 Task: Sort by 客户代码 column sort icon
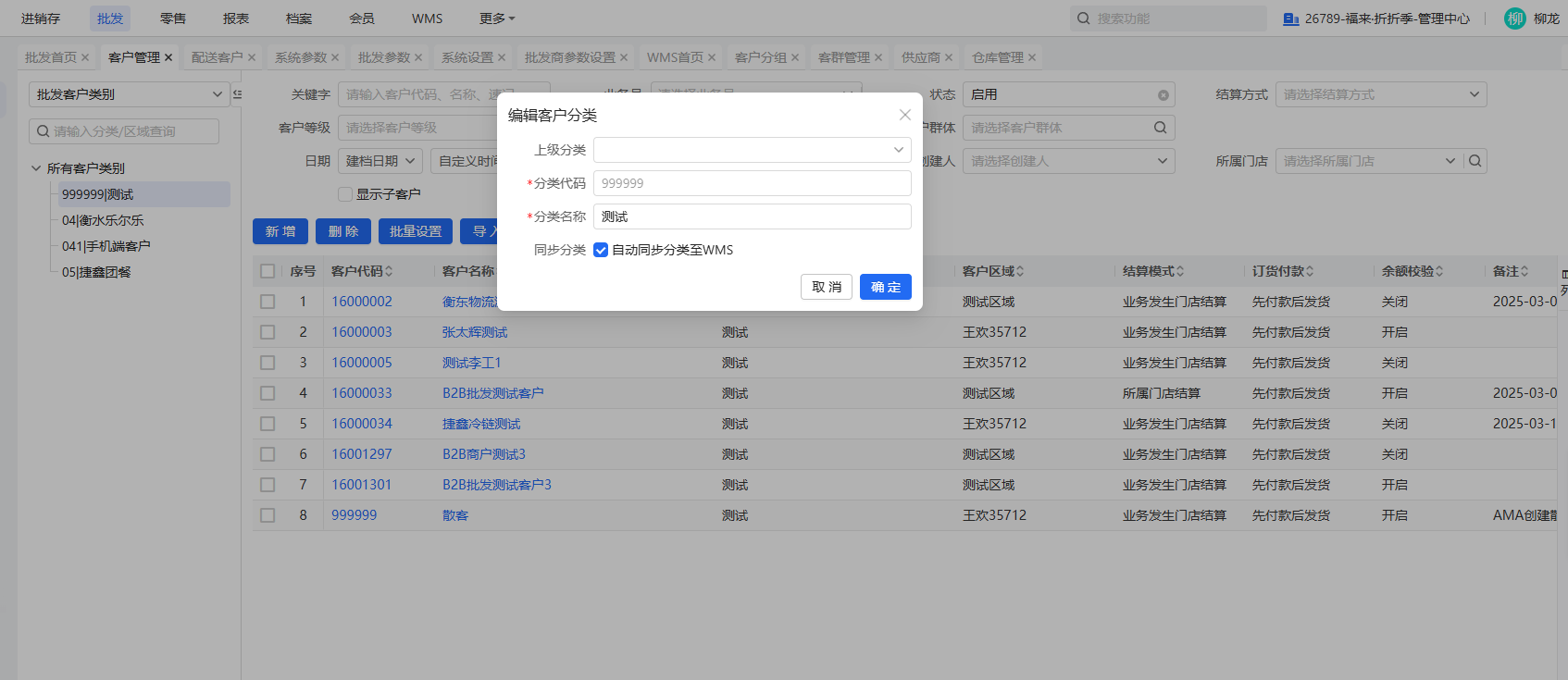[389, 271]
